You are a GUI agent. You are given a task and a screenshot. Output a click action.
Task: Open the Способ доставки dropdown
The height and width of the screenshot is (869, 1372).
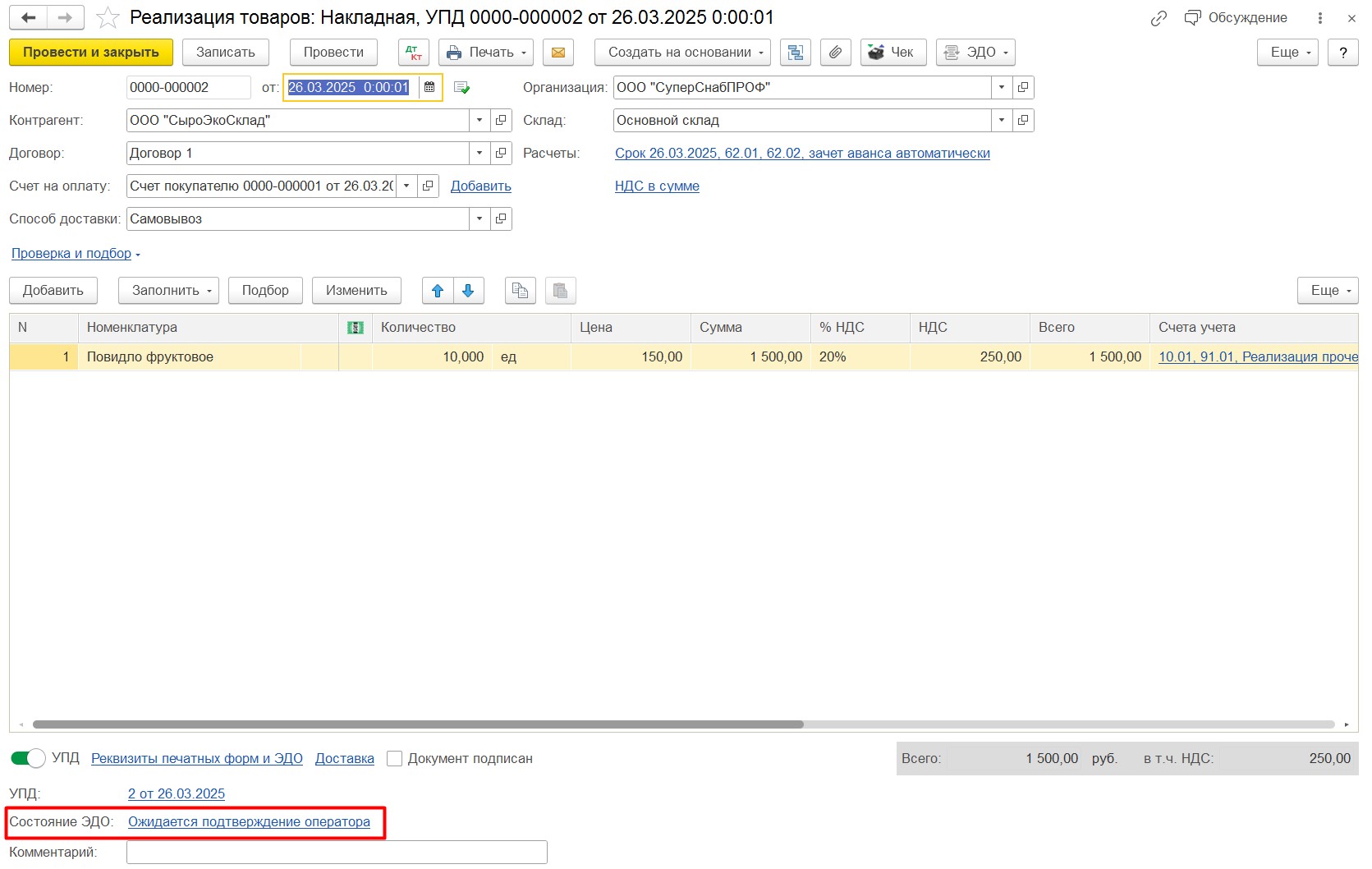pyautogui.click(x=480, y=219)
